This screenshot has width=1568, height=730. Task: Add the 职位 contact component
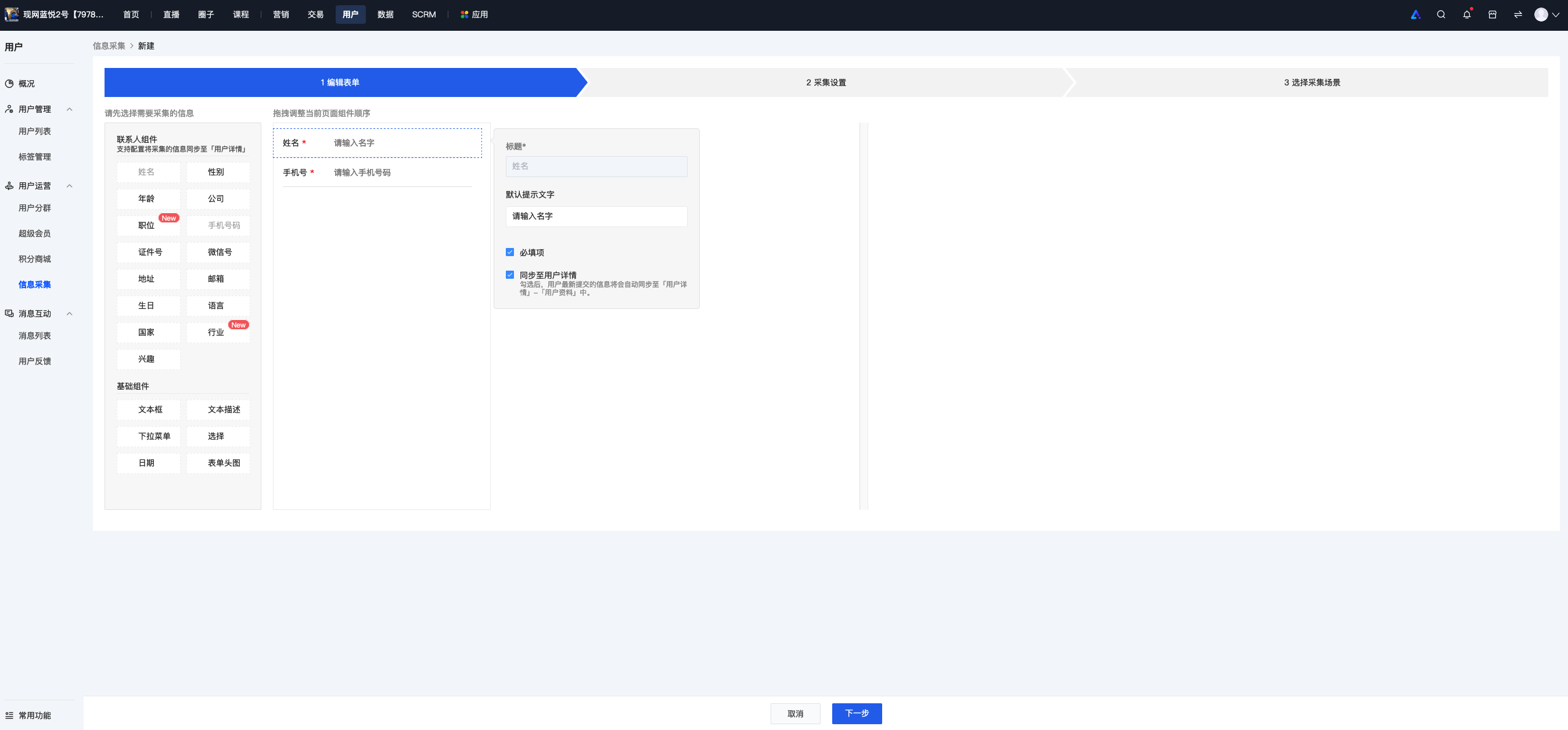(149, 225)
